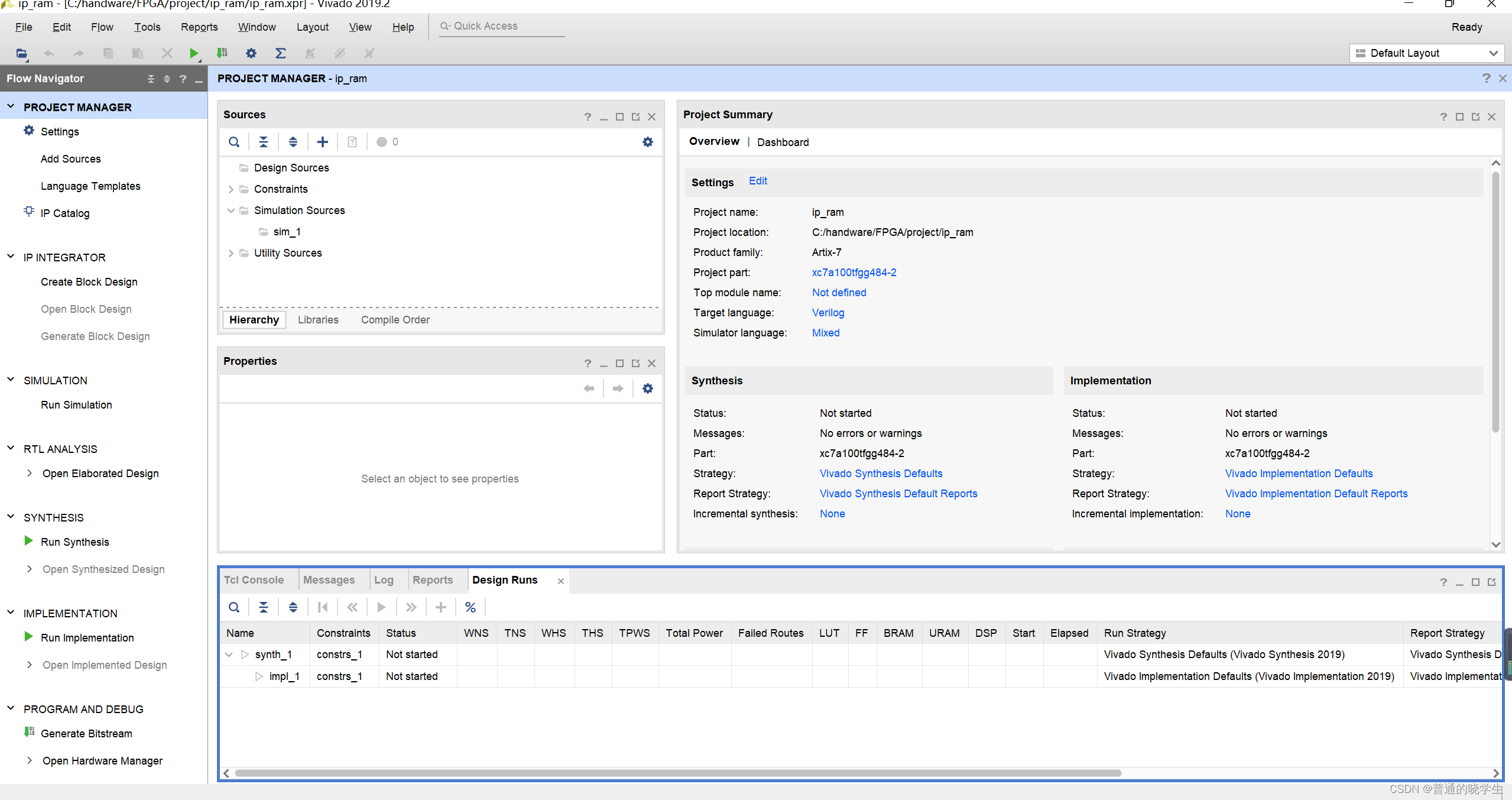The image size is (1512, 800).
Task: Collapse the synth_1 run row
Action: click(x=229, y=655)
